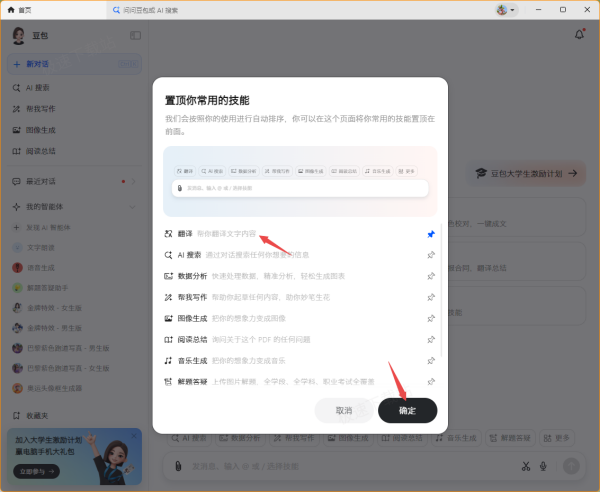
Task: Open 金牌特效 - 男生版 agent
Action: click(x=74, y=328)
